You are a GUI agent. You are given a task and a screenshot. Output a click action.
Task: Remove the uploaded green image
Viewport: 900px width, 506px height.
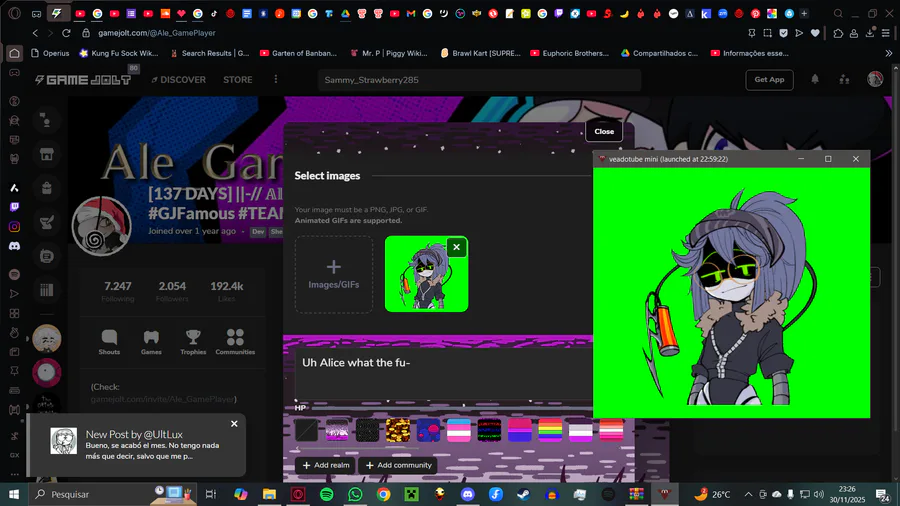tap(456, 247)
